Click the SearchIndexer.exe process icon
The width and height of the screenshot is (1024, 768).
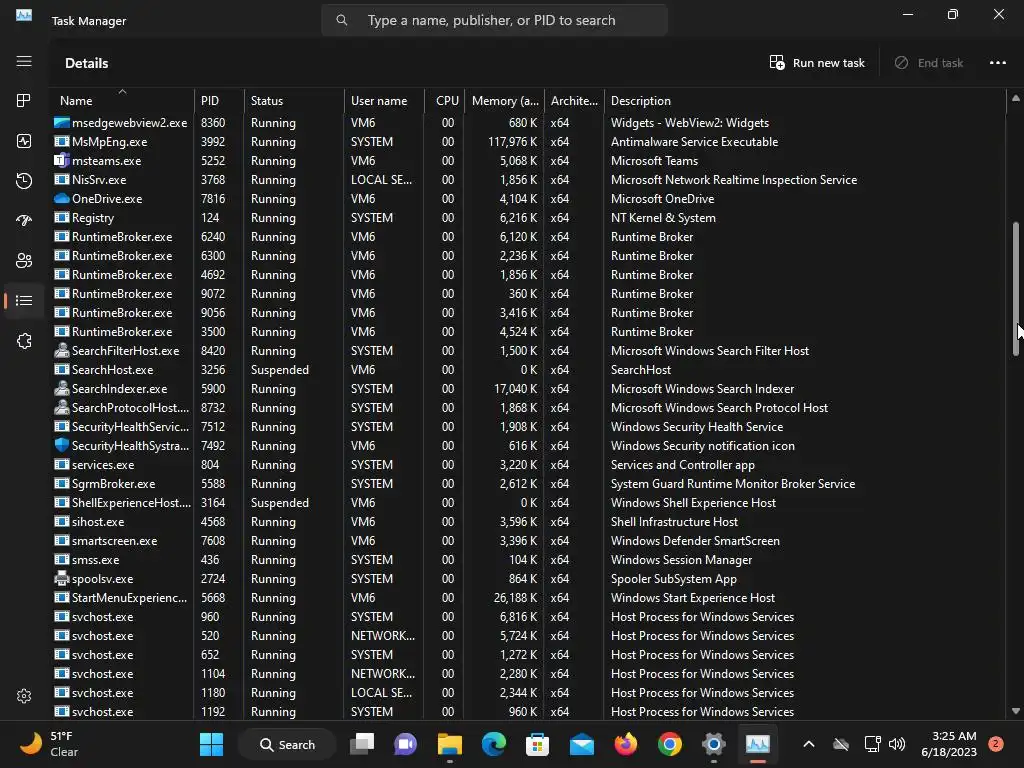click(61, 389)
